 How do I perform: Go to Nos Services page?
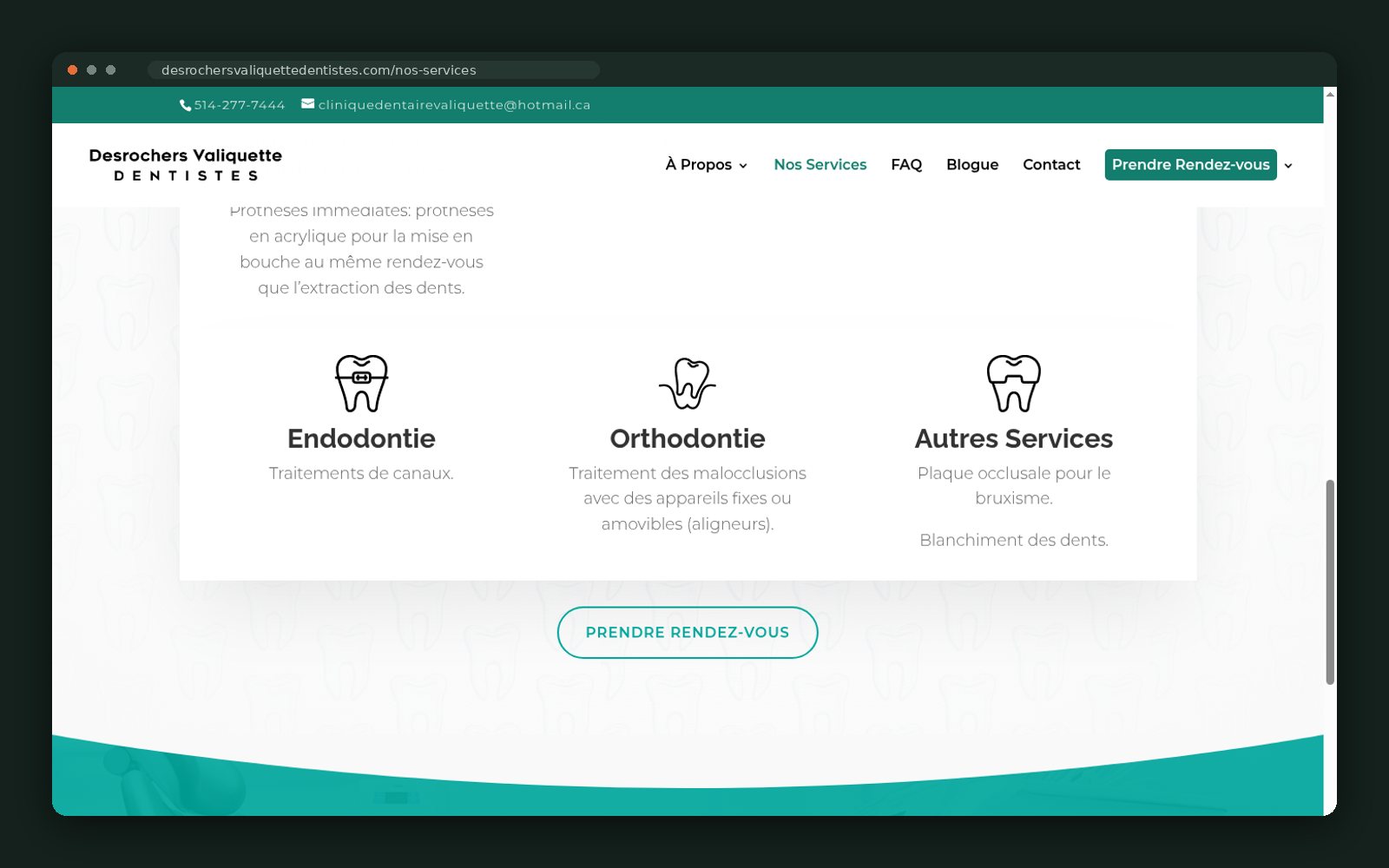click(820, 165)
